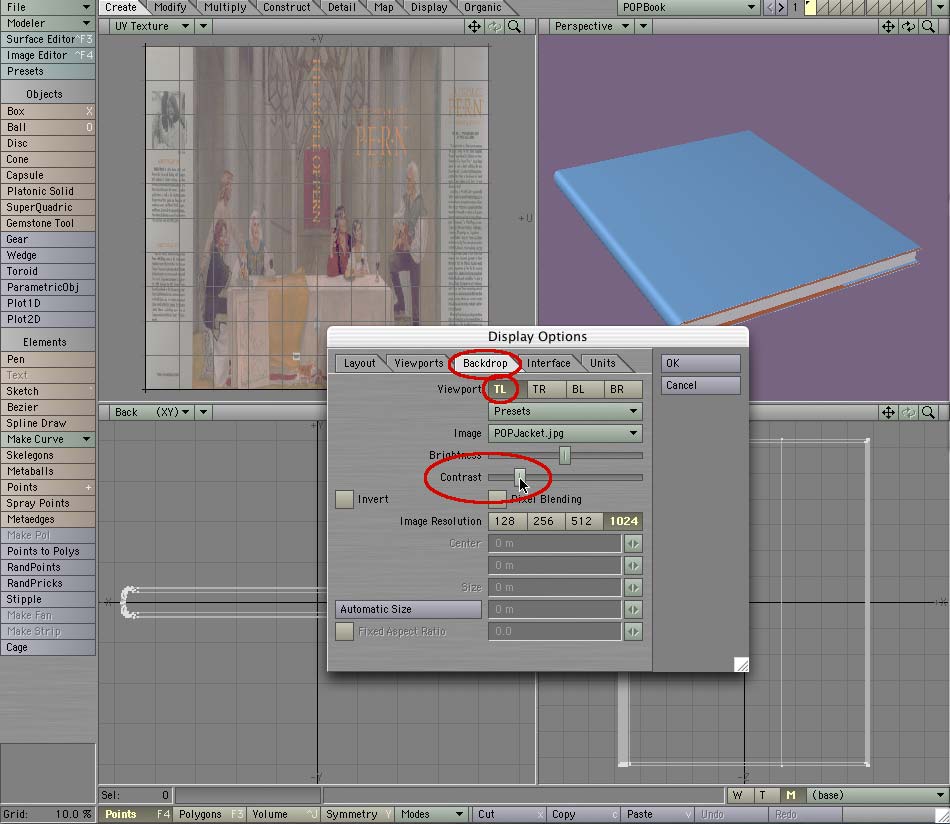The height and width of the screenshot is (824, 950).
Task: Click OK in Display Options
Action: [700, 363]
